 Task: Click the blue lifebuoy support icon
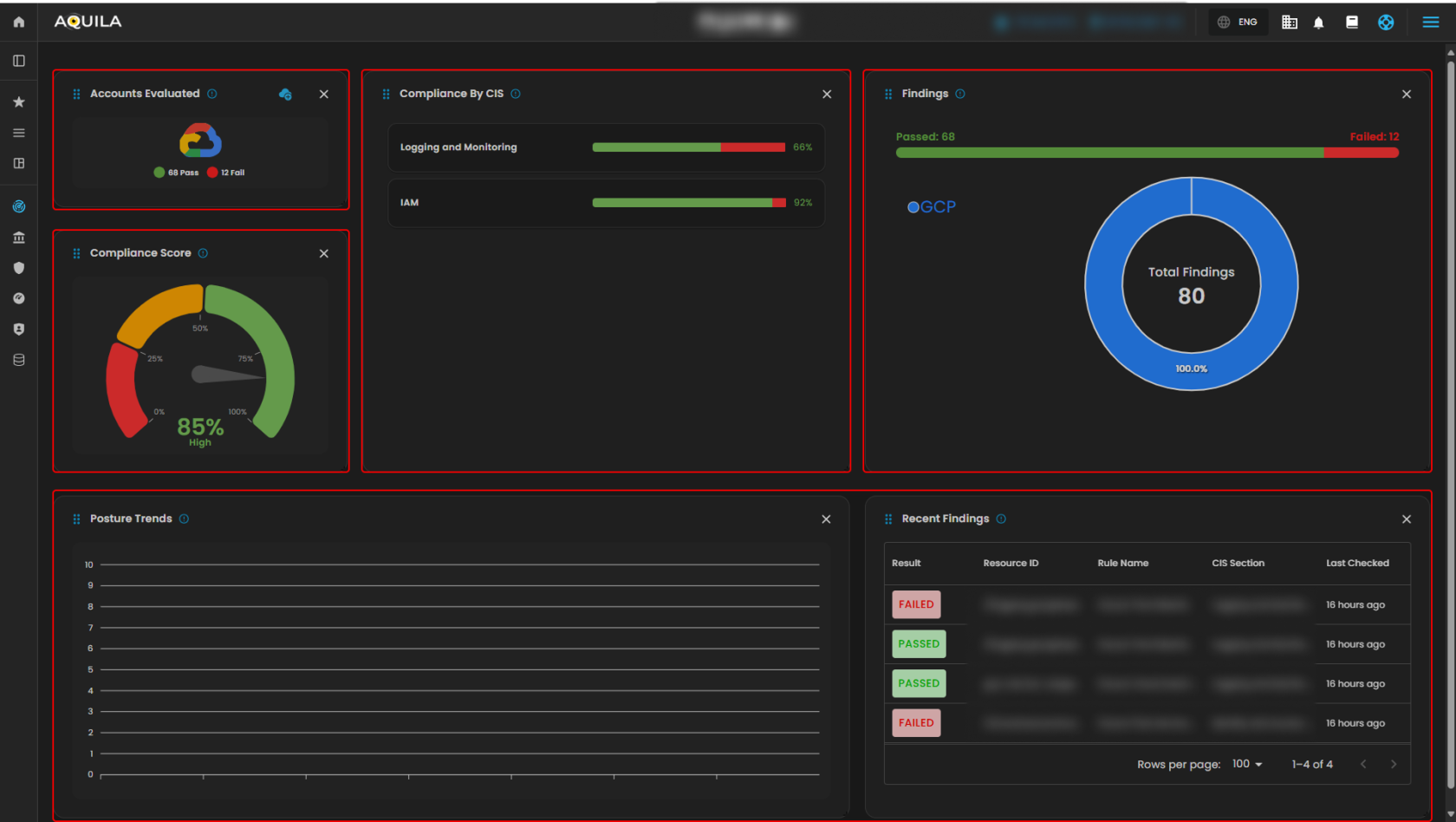pyautogui.click(x=1386, y=23)
